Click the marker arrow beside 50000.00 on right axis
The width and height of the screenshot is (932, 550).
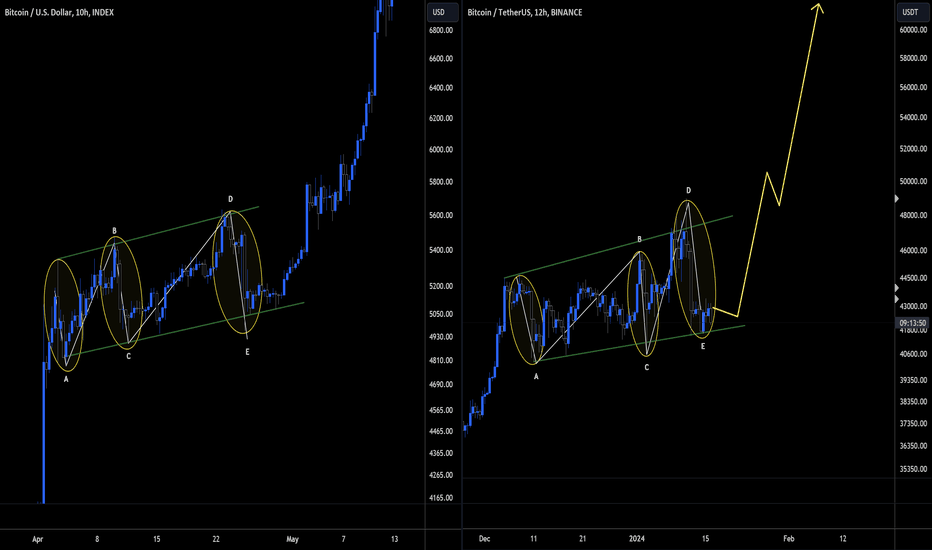pyautogui.click(x=897, y=199)
